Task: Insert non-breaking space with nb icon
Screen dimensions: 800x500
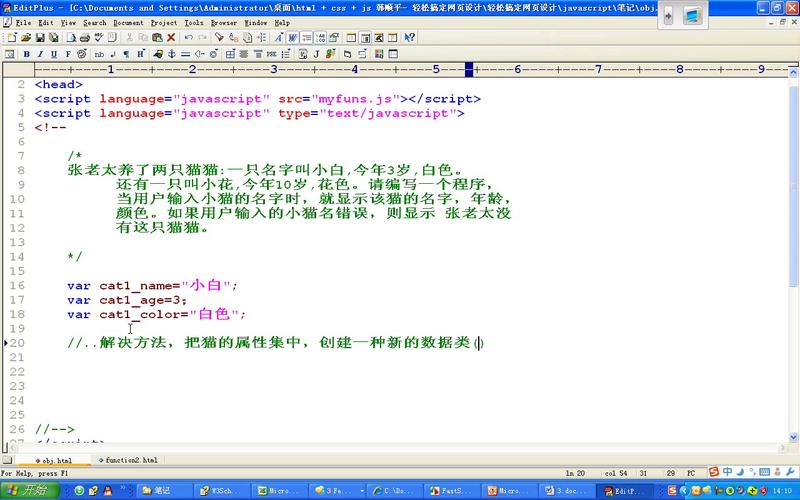Action: 99,54
